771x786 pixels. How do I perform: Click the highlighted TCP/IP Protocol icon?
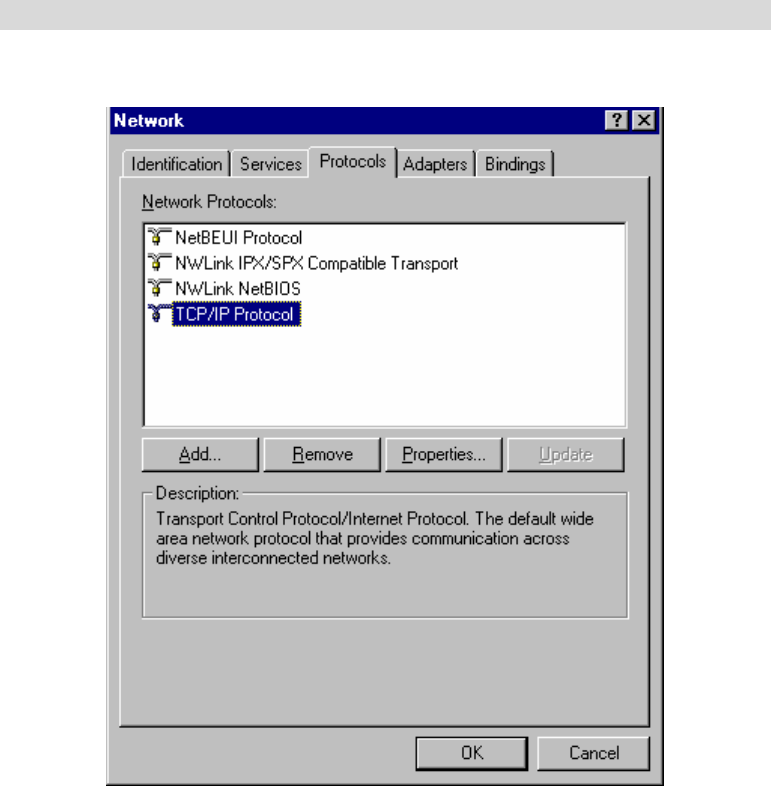pyautogui.click(x=159, y=314)
